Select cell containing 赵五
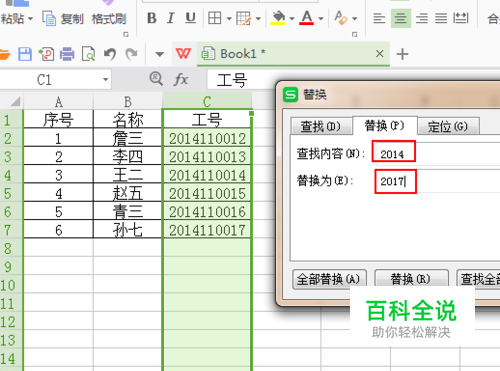 [x=128, y=193]
